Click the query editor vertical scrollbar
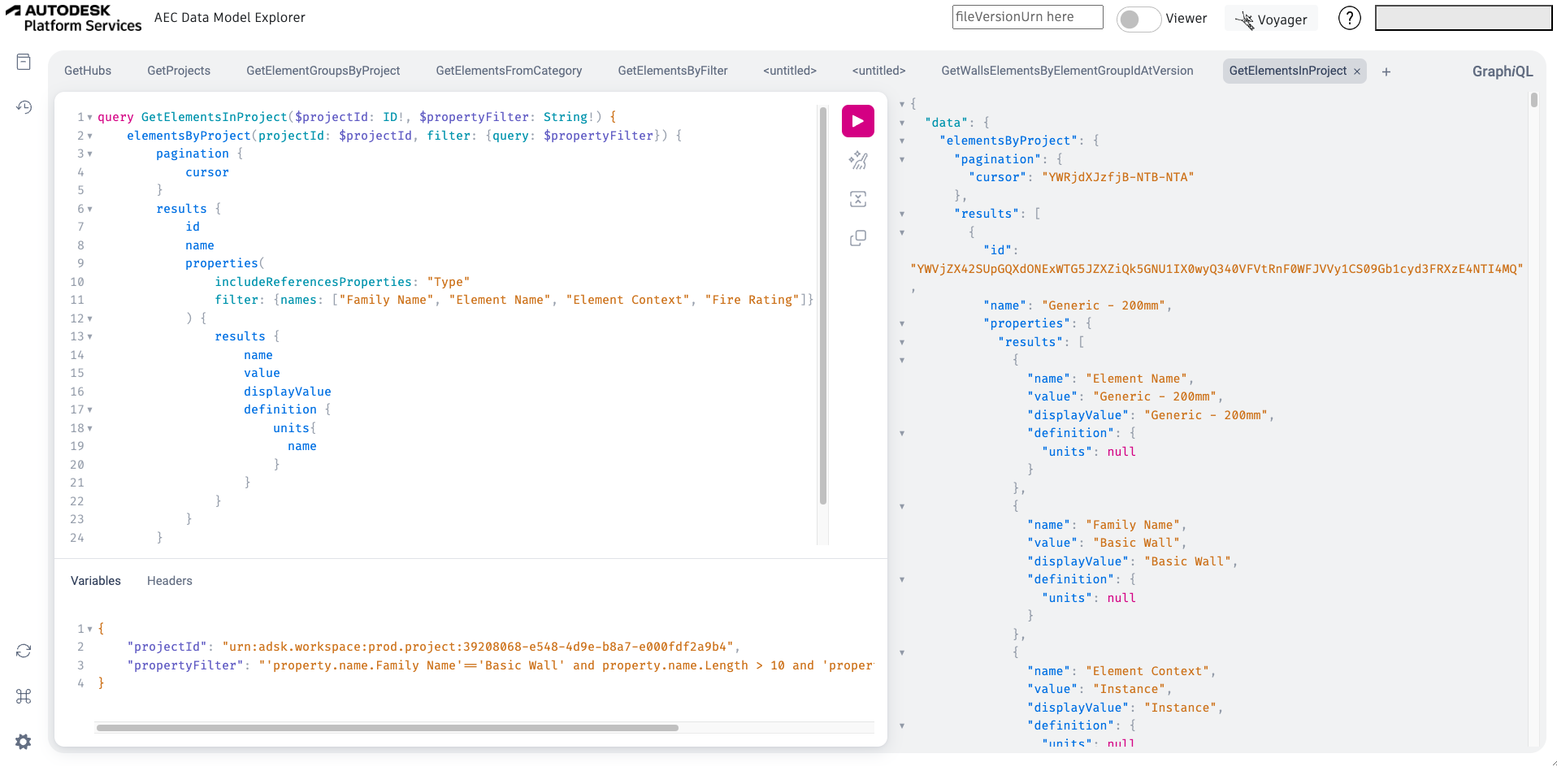 pos(823,305)
